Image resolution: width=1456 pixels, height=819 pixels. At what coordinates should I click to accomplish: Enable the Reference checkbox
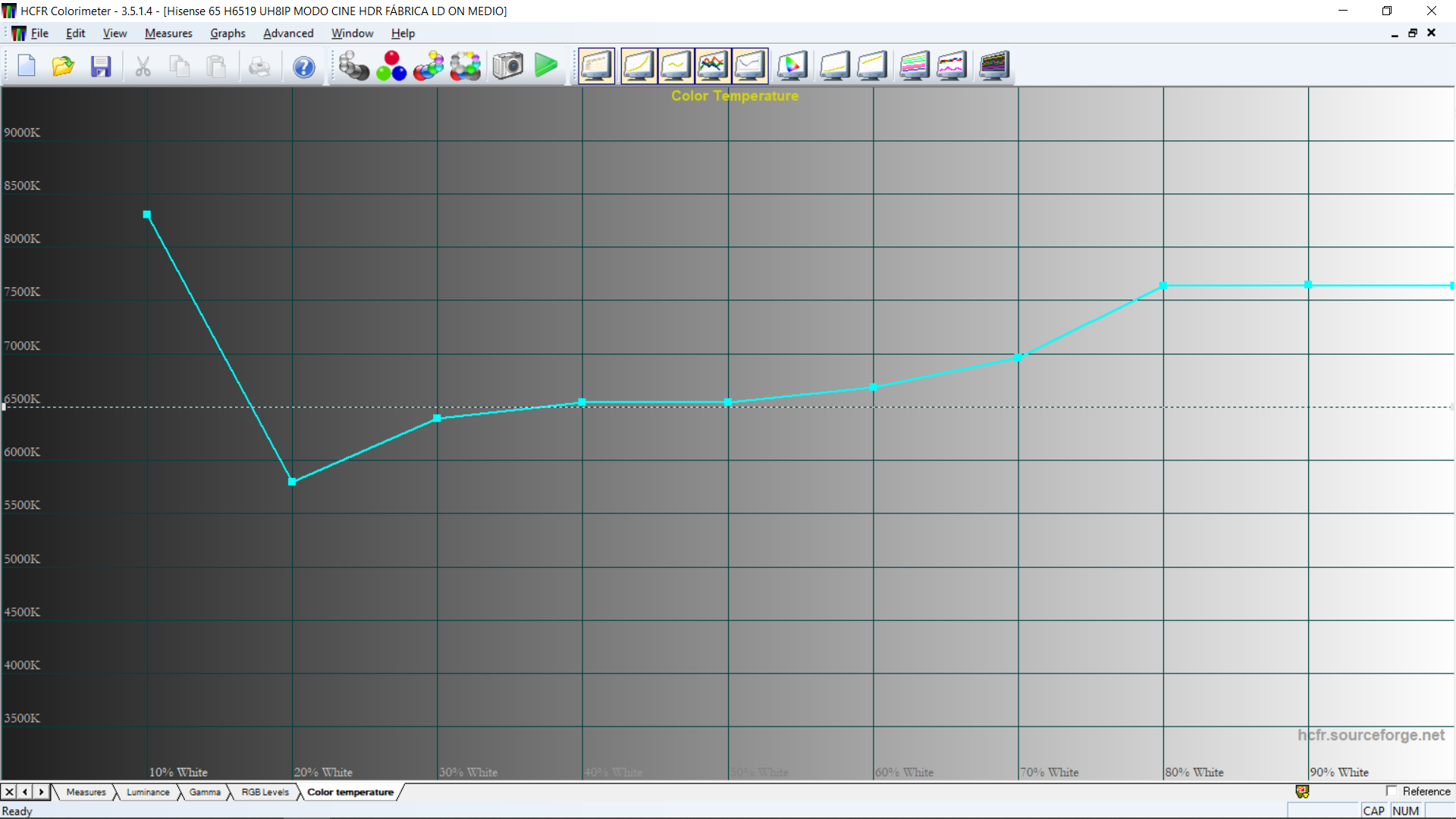tap(1392, 791)
